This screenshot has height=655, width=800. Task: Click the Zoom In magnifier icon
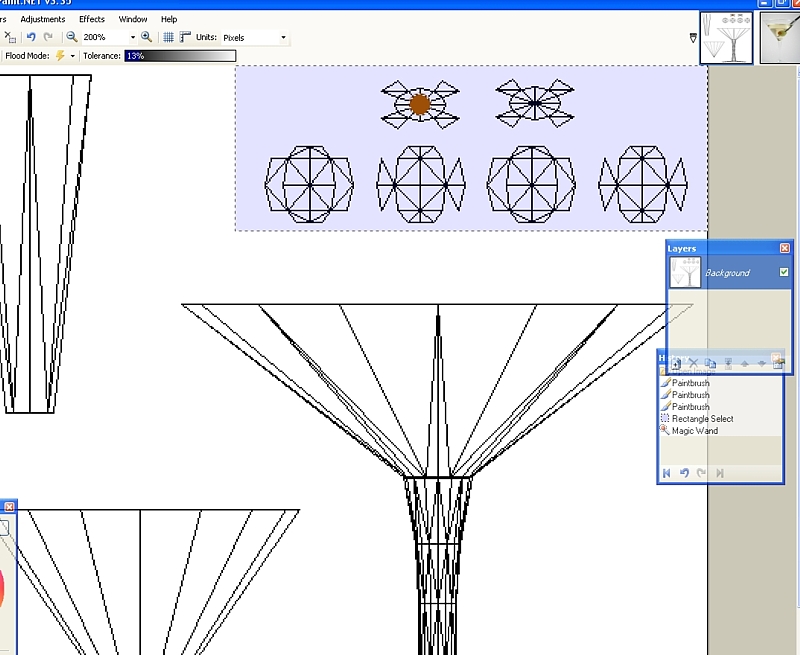click(147, 37)
